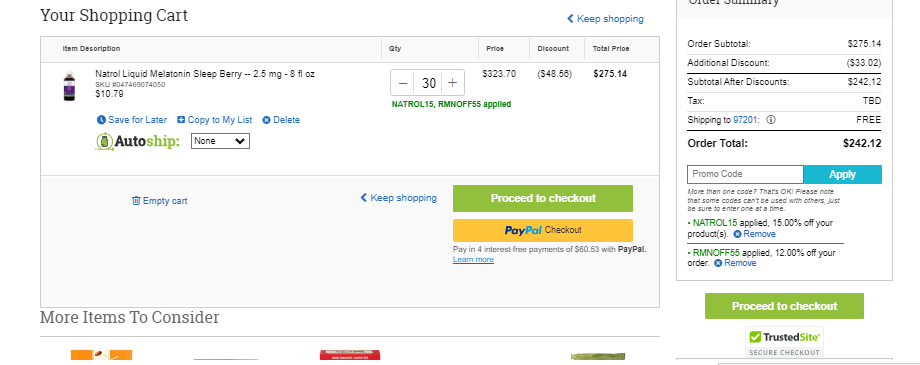This screenshot has height=365, width=920.
Task: Decrease quantity with the minus button
Action: [x=402, y=83]
